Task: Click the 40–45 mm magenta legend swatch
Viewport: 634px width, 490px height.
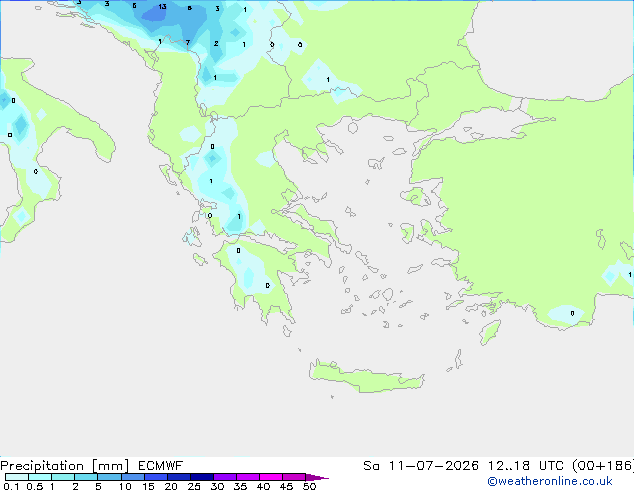Action: [x=271, y=477]
